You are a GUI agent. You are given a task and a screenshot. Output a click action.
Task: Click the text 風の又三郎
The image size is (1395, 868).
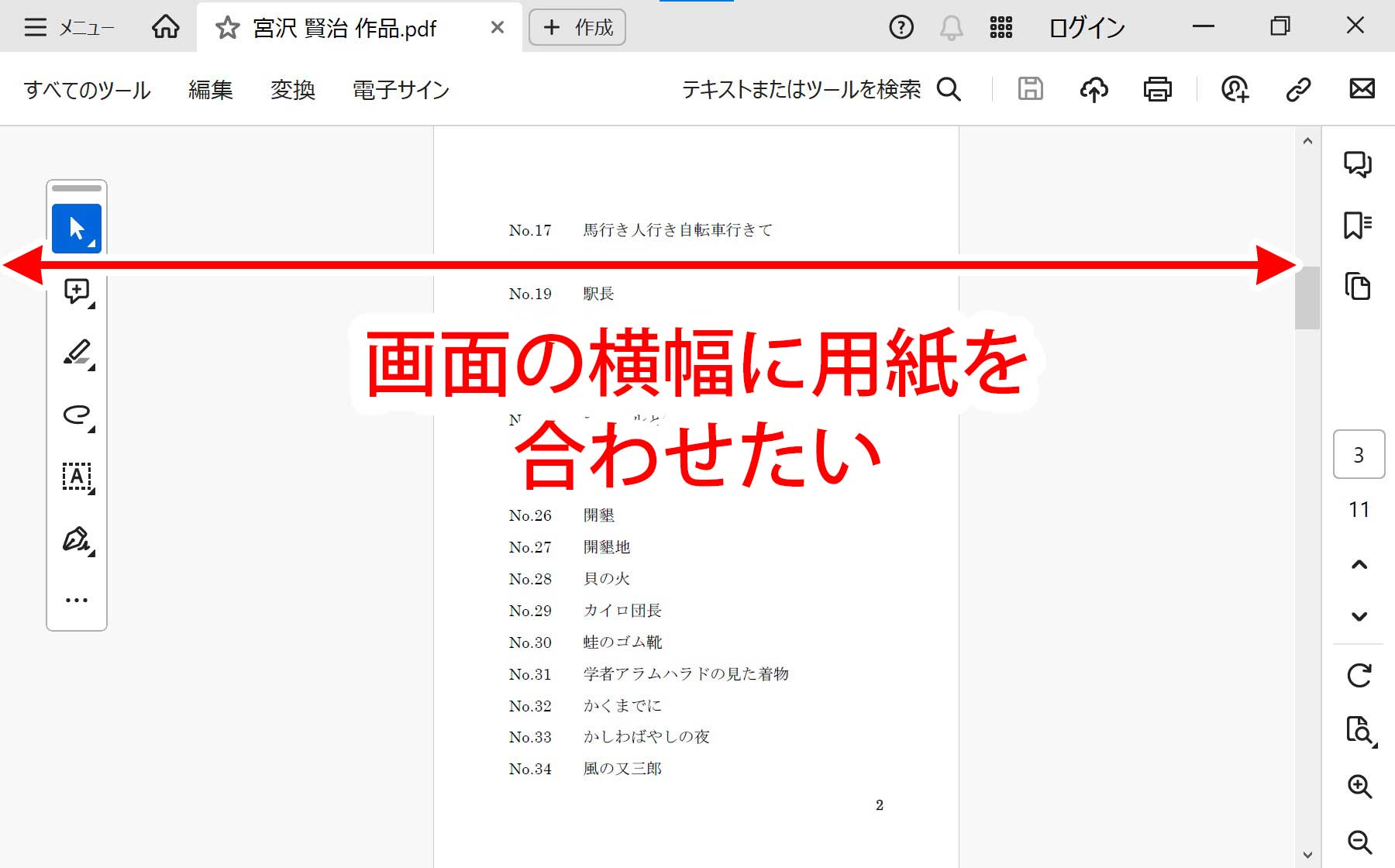coord(622,769)
